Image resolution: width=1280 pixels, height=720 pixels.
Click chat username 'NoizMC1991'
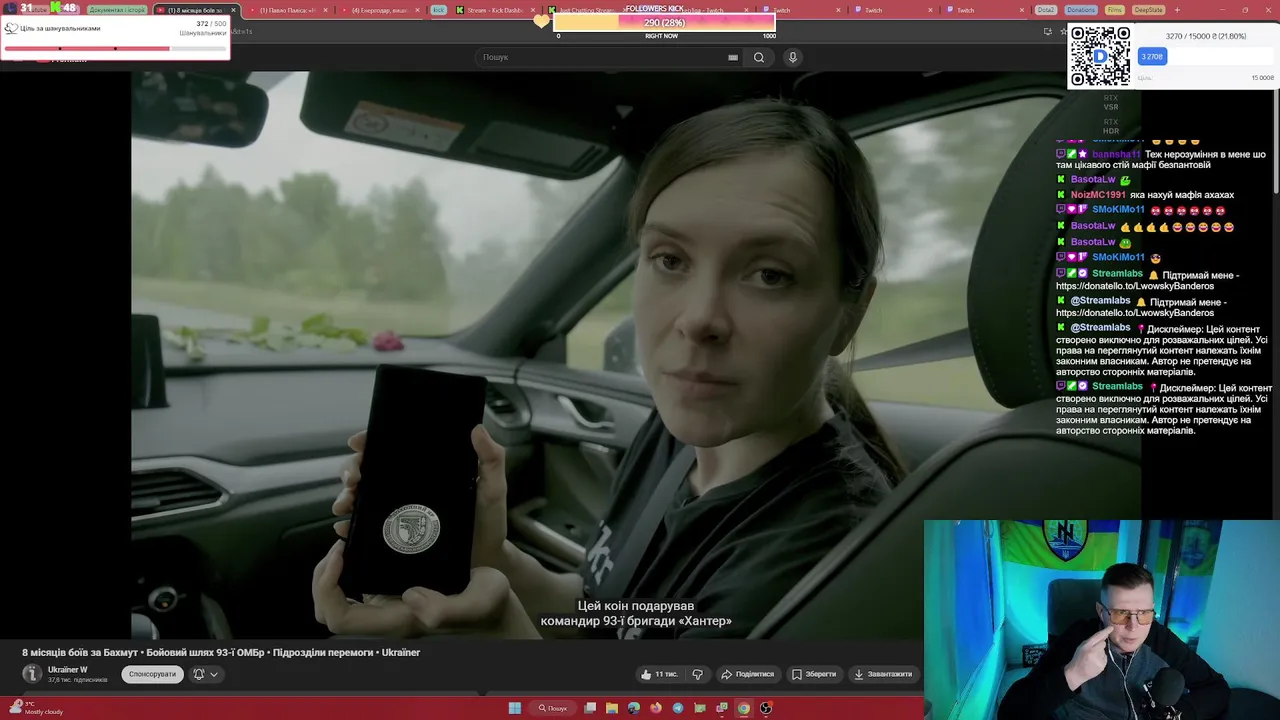tap(1098, 195)
